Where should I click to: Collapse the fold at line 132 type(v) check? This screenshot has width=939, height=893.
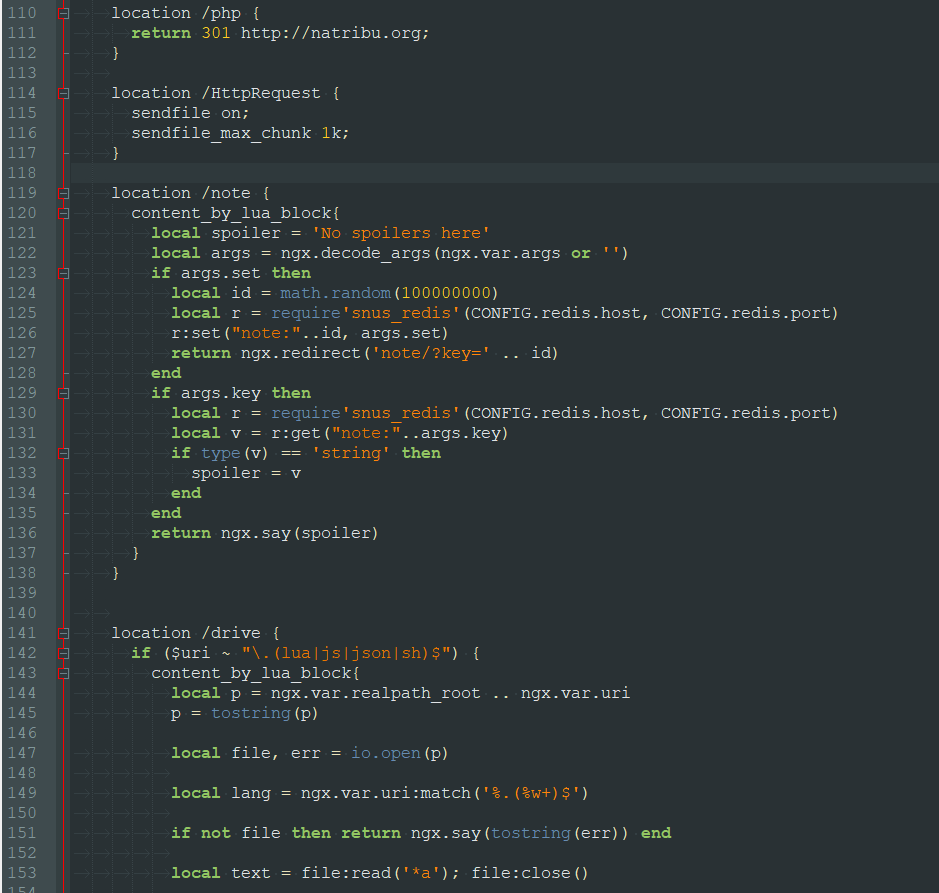63,453
